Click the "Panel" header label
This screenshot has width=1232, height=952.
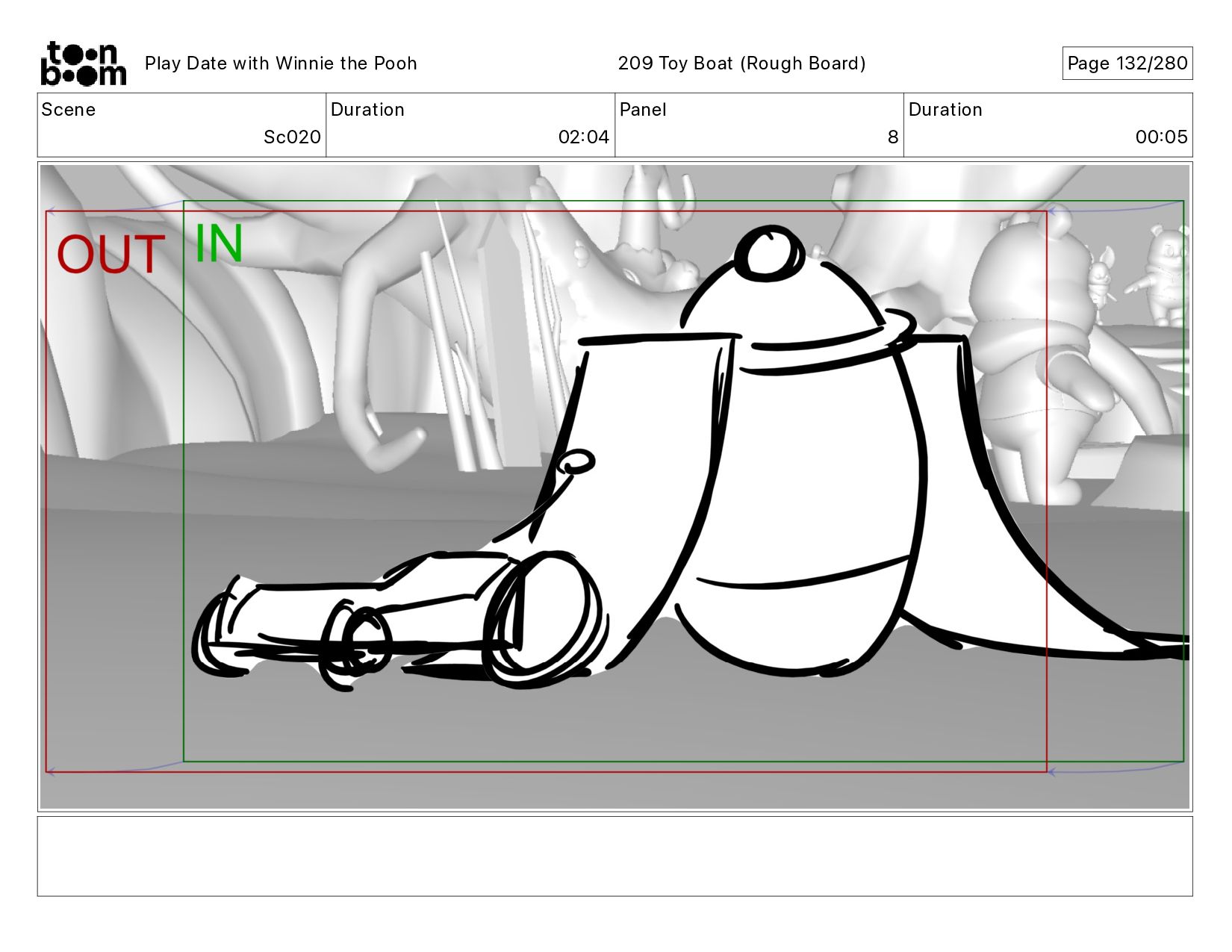(643, 110)
